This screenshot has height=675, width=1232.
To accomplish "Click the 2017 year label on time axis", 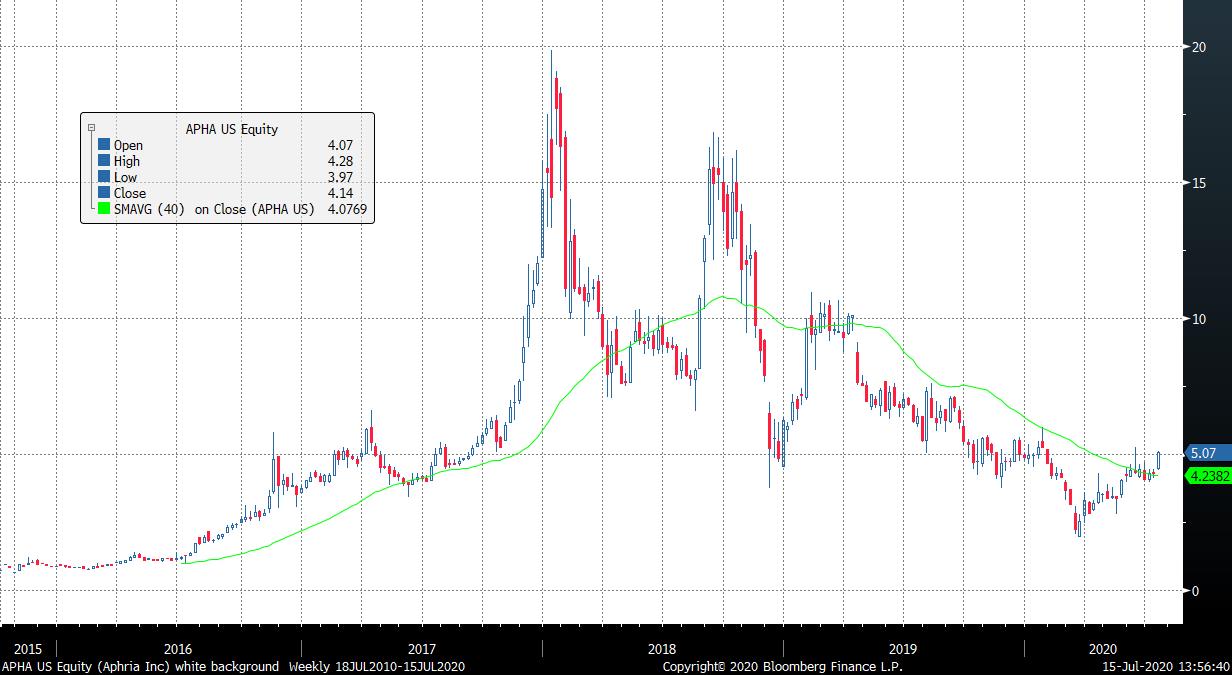I will pyautogui.click(x=421, y=649).
